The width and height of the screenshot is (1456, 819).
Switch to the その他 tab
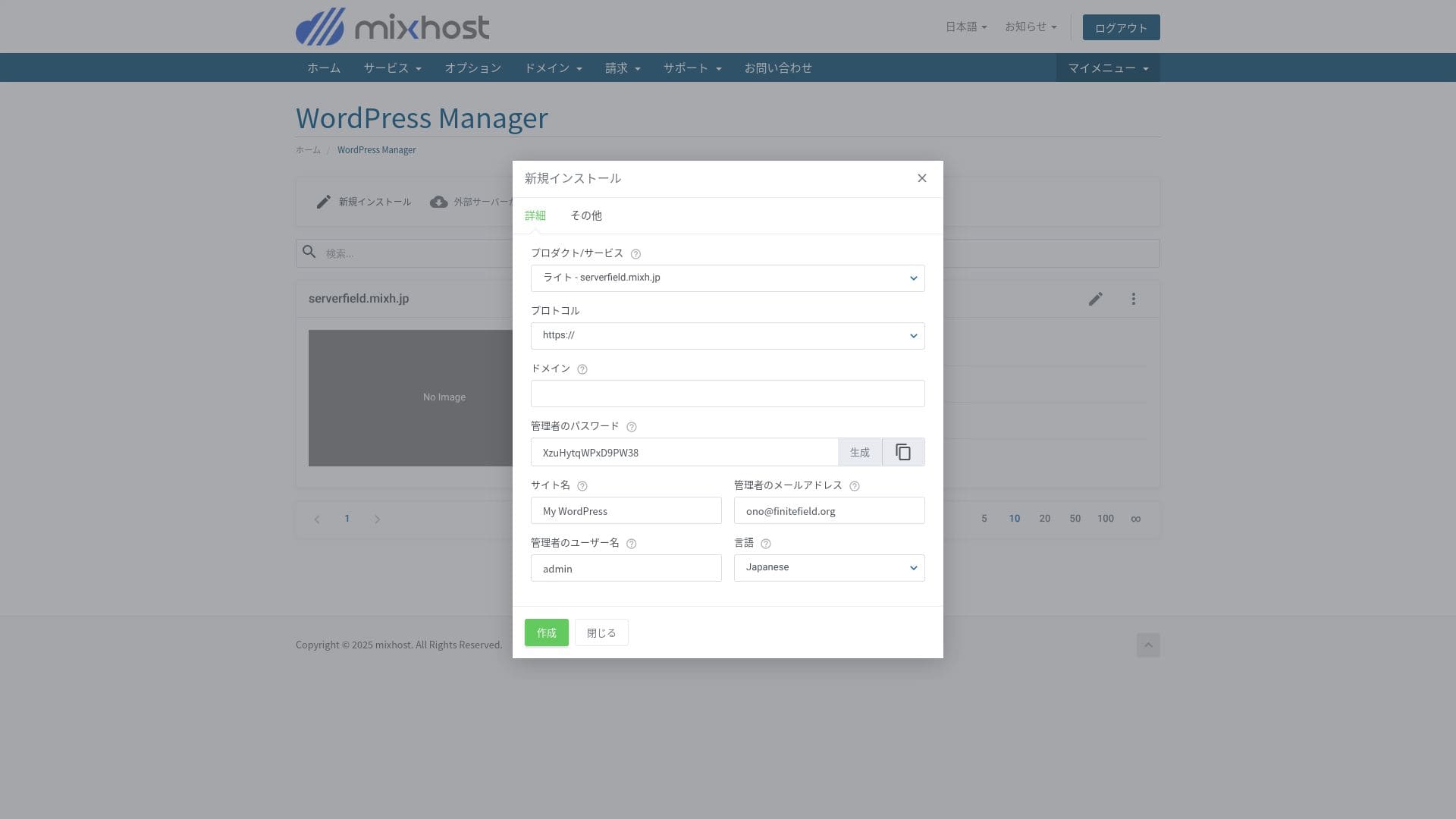(x=585, y=215)
